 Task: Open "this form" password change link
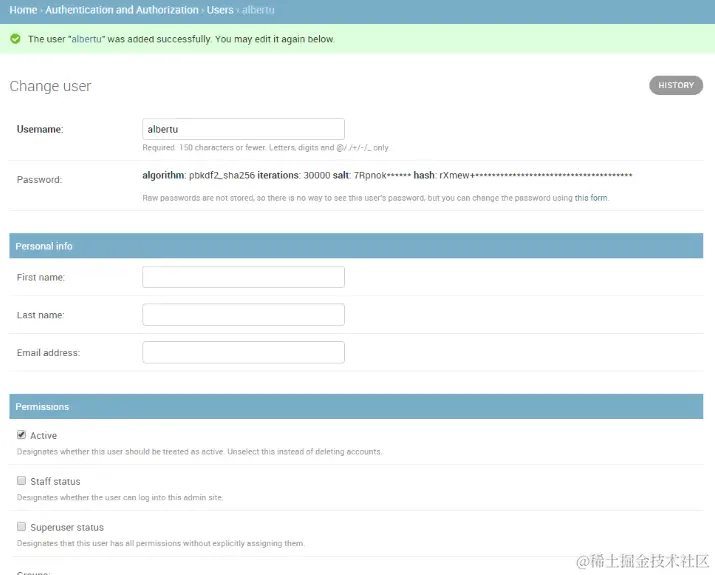591,198
